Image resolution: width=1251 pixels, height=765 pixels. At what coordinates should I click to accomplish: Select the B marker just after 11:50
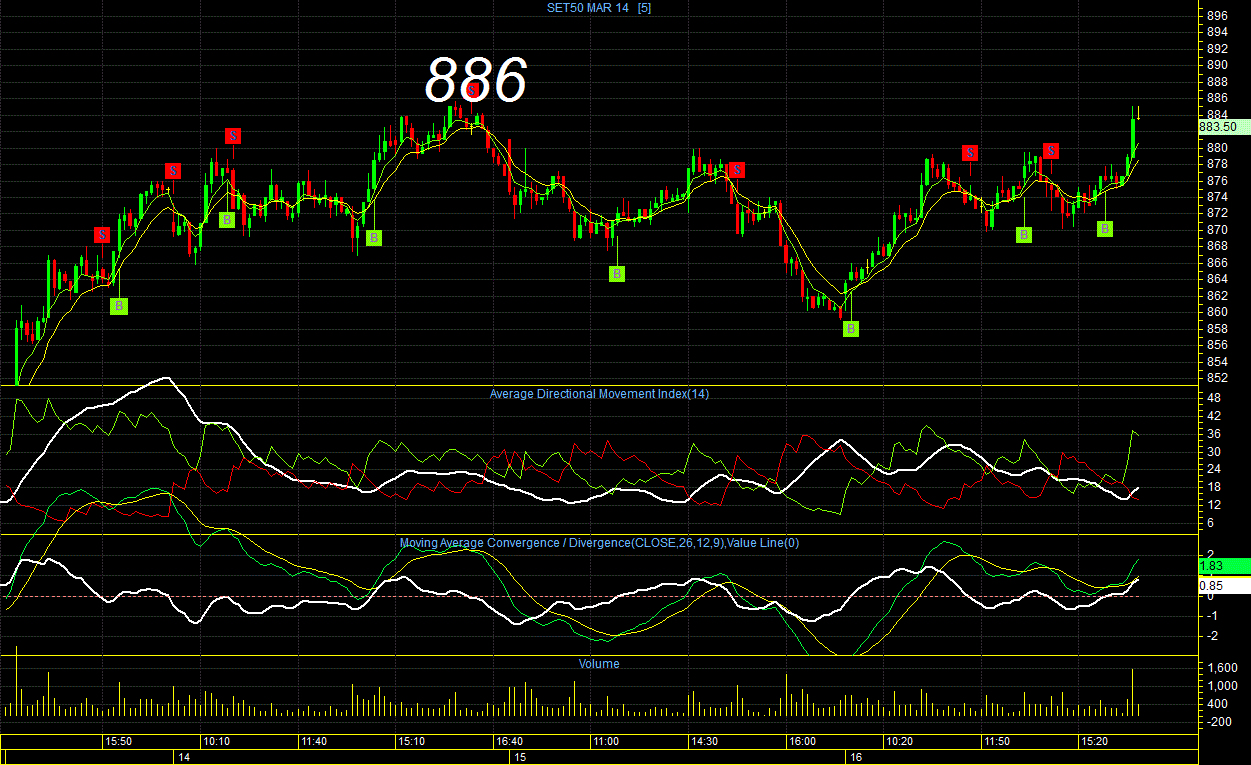tap(1024, 235)
